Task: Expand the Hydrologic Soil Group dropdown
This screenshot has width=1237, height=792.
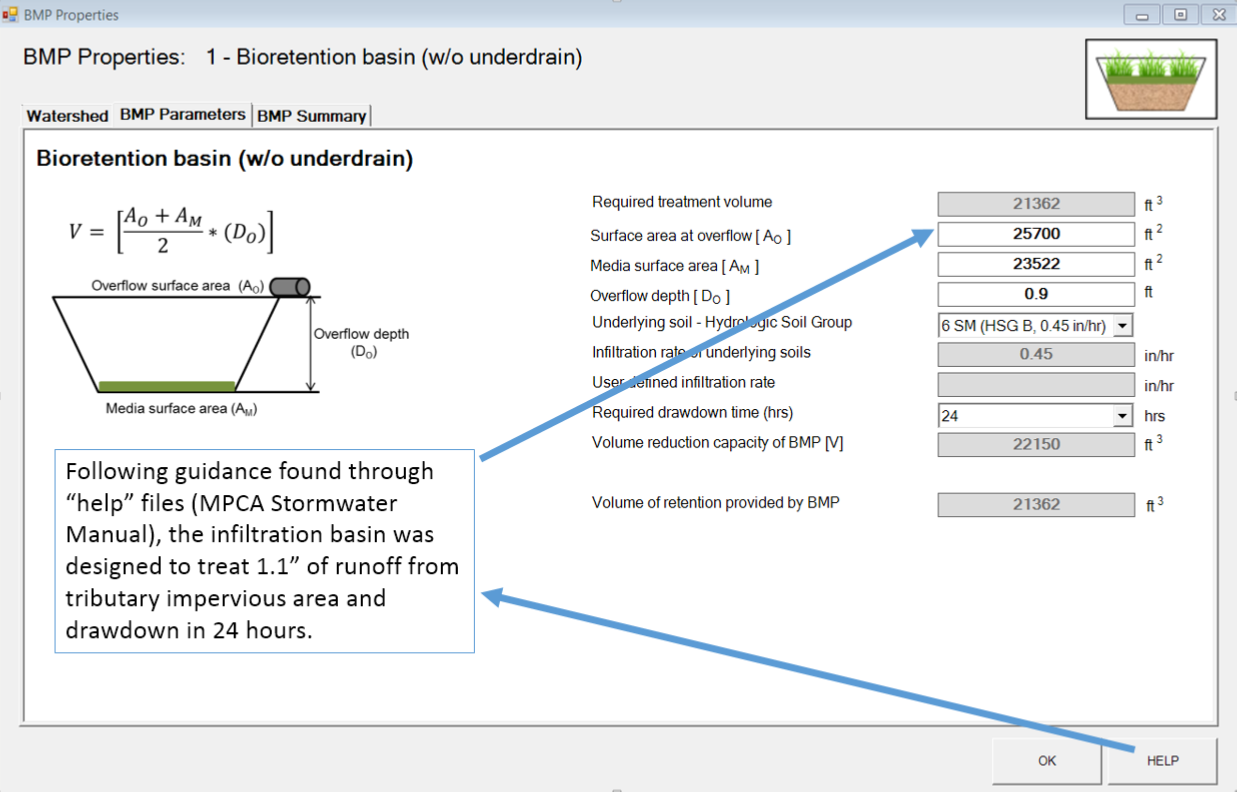Action: click(1122, 326)
